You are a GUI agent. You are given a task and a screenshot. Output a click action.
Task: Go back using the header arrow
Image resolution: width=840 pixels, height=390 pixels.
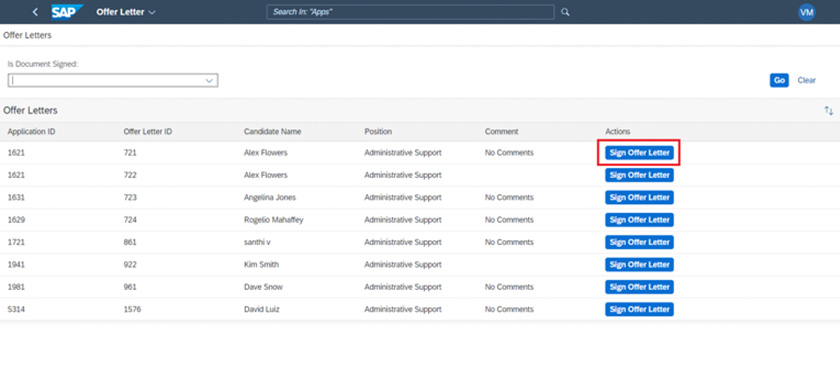pos(35,12)
